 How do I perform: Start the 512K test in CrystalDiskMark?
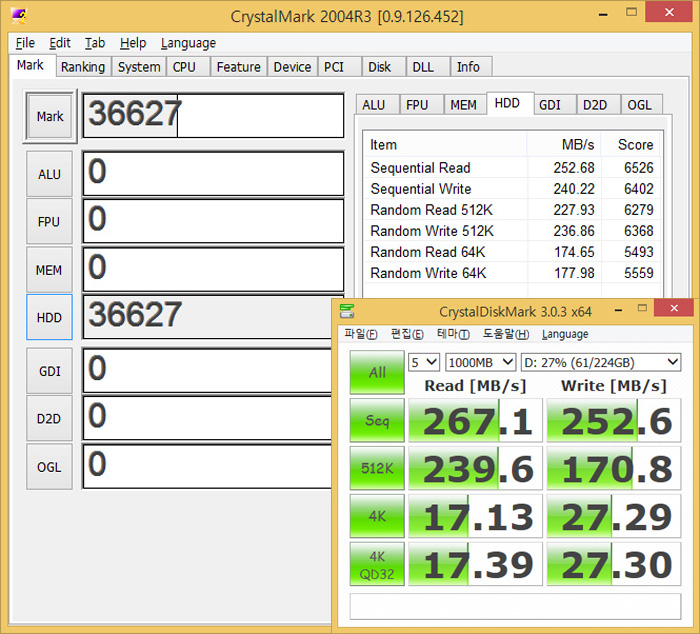(377, 468)
